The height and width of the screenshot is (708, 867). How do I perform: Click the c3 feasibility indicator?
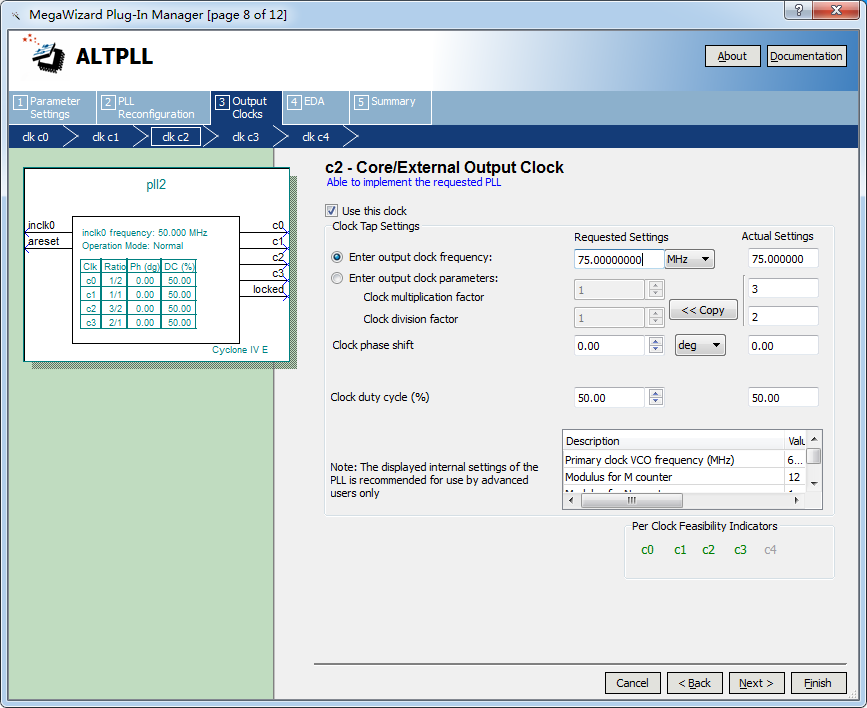click(740, 550)
